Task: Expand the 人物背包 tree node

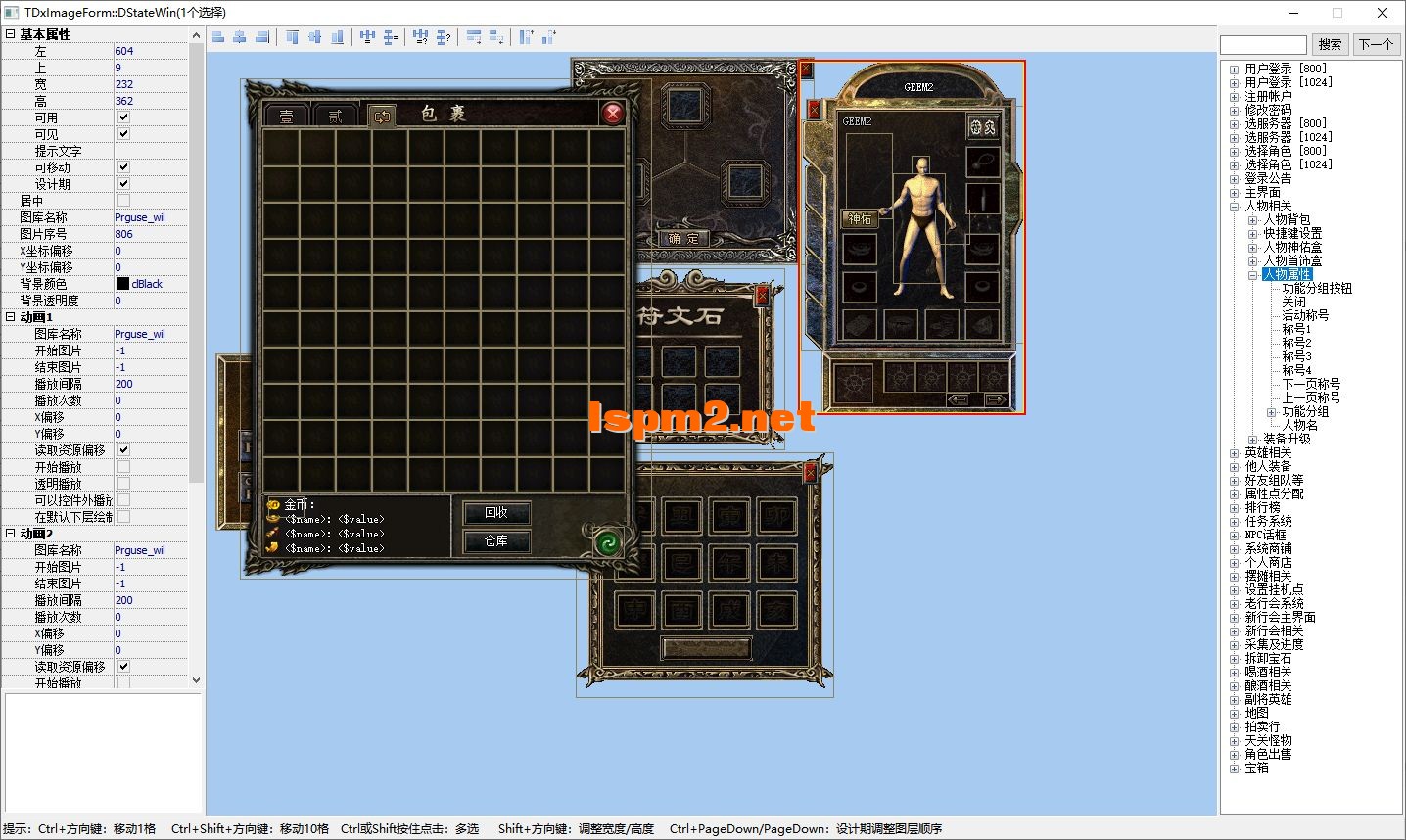Action: coord(1253,220)
